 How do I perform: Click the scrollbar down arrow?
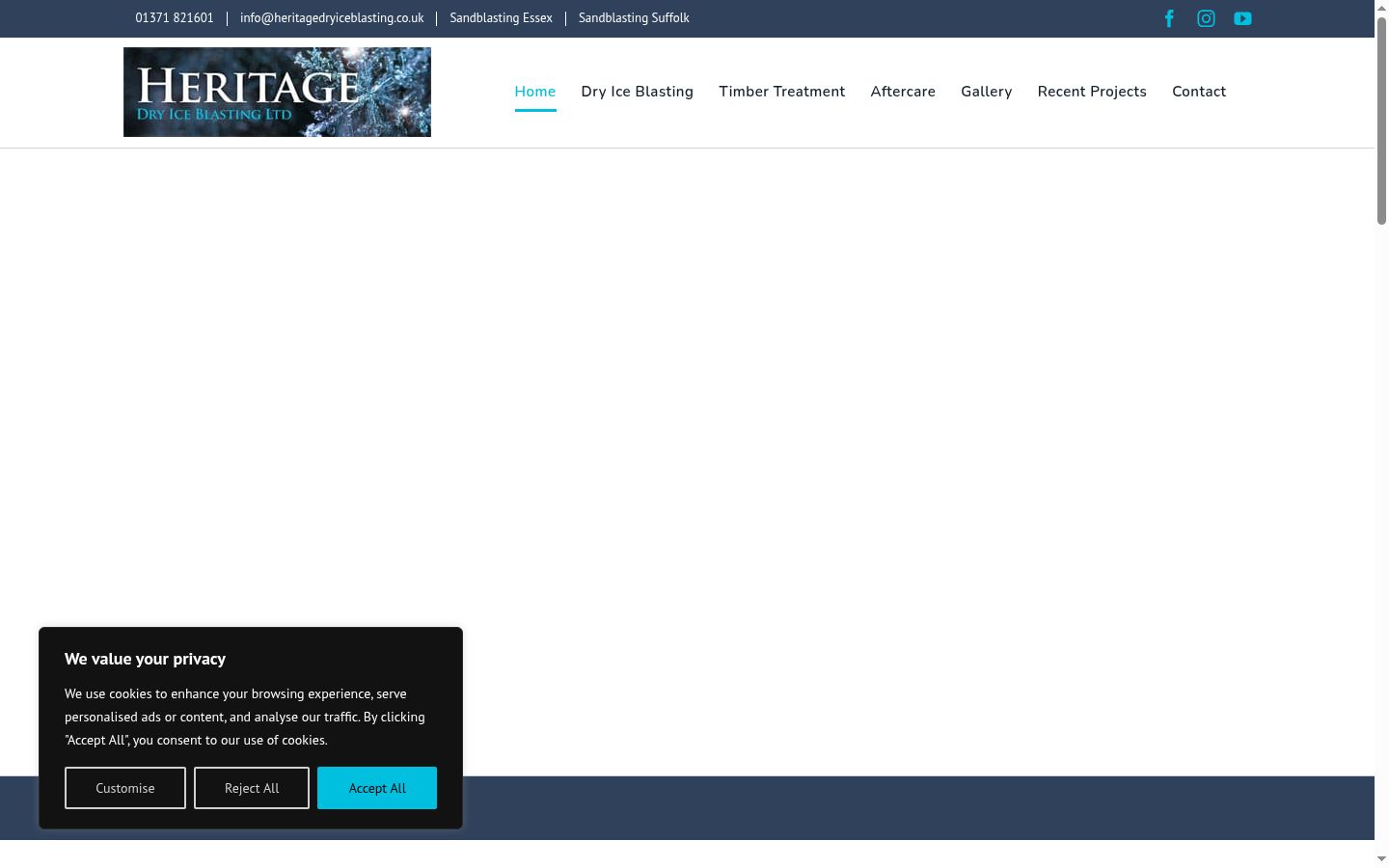coord(1381,859)
